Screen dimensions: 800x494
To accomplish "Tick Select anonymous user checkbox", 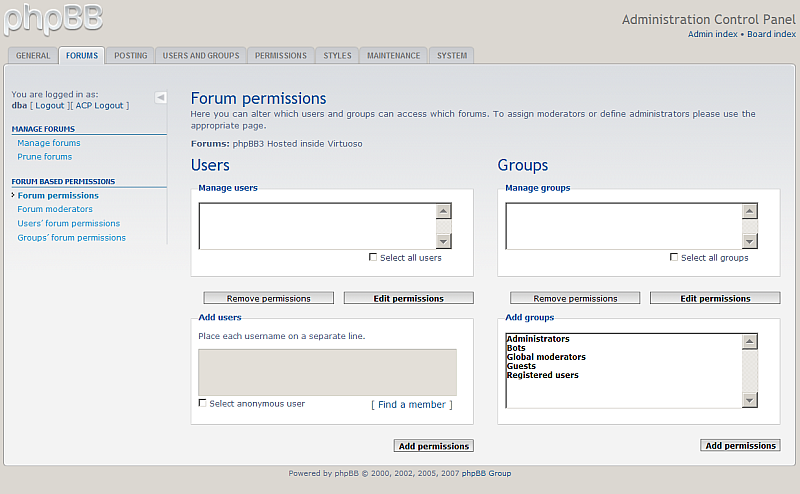I will point(203,403).
